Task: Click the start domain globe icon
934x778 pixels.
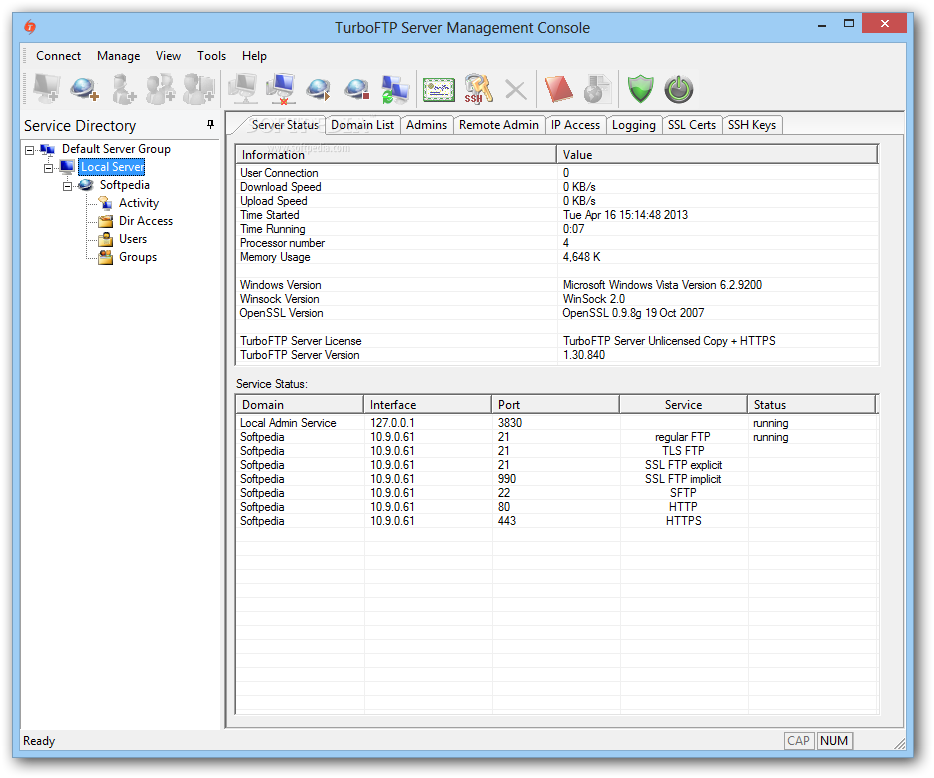Action: [x=318, y=90]
